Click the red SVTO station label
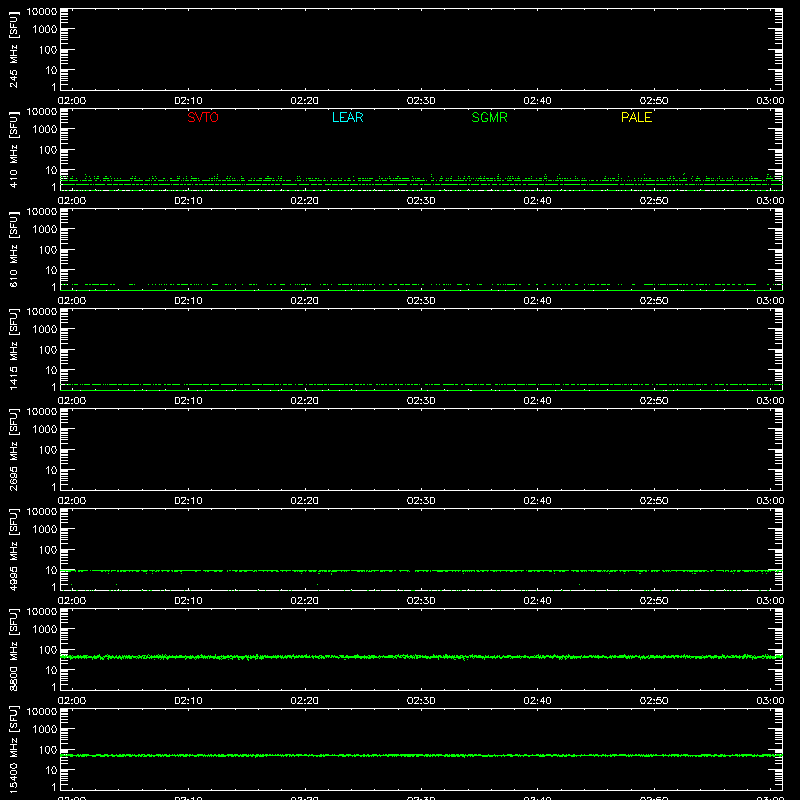The width and height of the screenshot is (800, 800). tap(203, 117)
